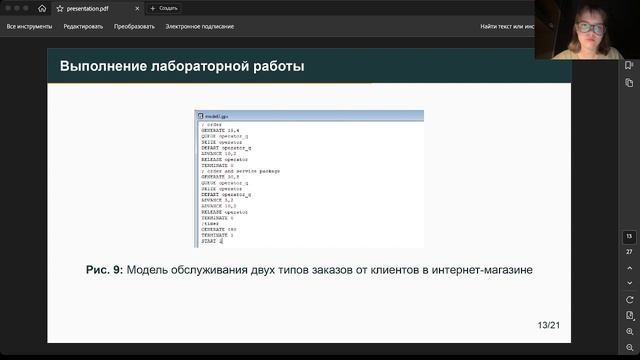Select slide title Выполнение лабораторной работы
This screenshot has width=640, height=360.
click(182, 66)
